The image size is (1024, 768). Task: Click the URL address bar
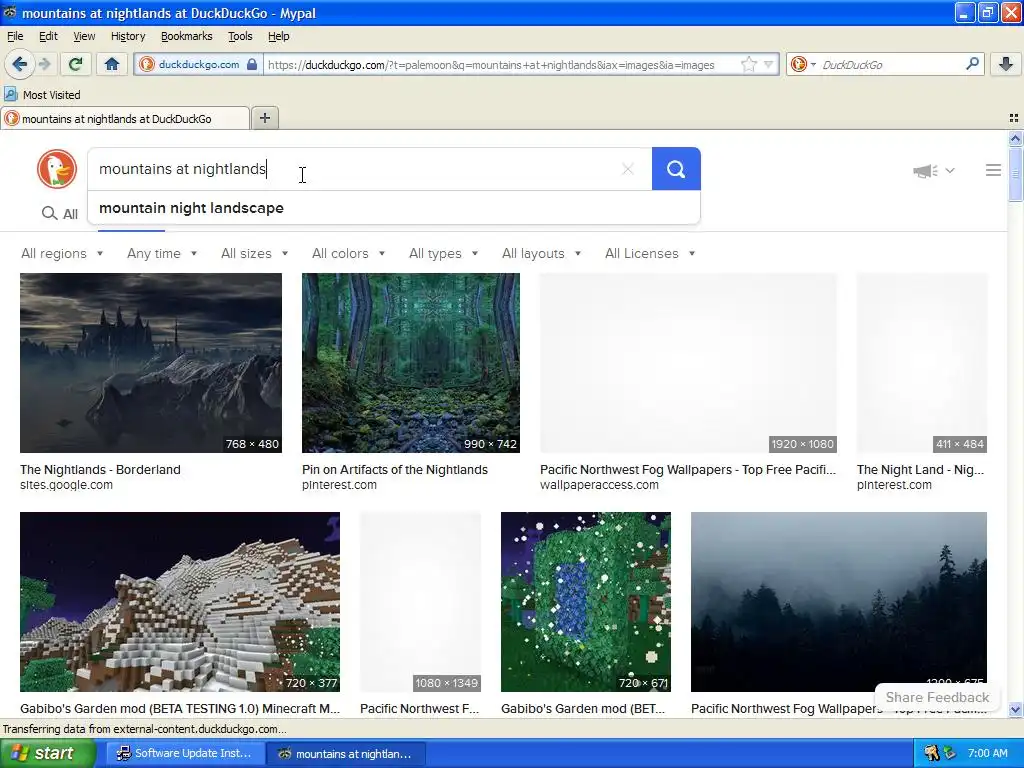pos(501,65)
